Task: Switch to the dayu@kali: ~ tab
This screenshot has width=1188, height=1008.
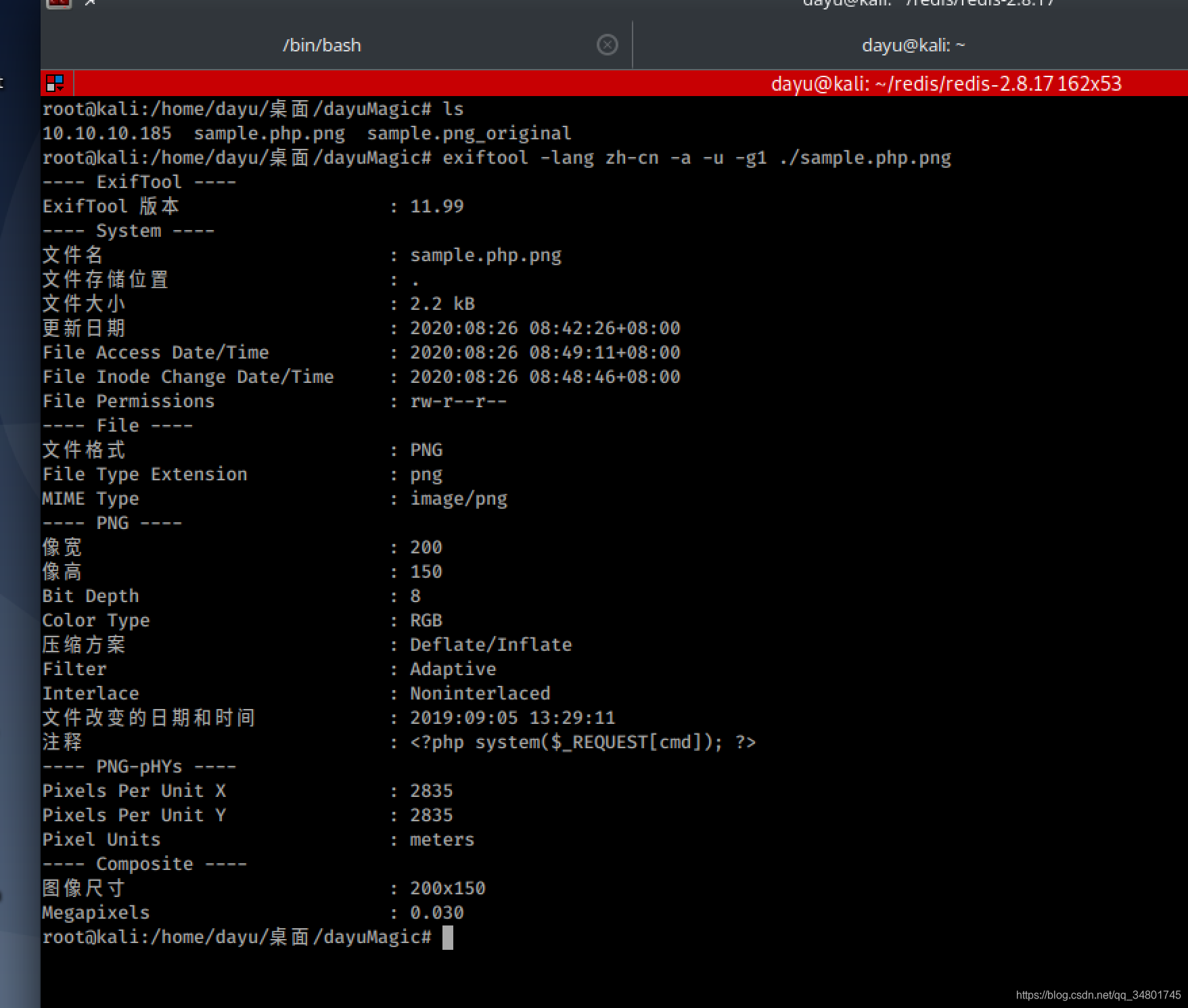Action: tap(912, 45)
